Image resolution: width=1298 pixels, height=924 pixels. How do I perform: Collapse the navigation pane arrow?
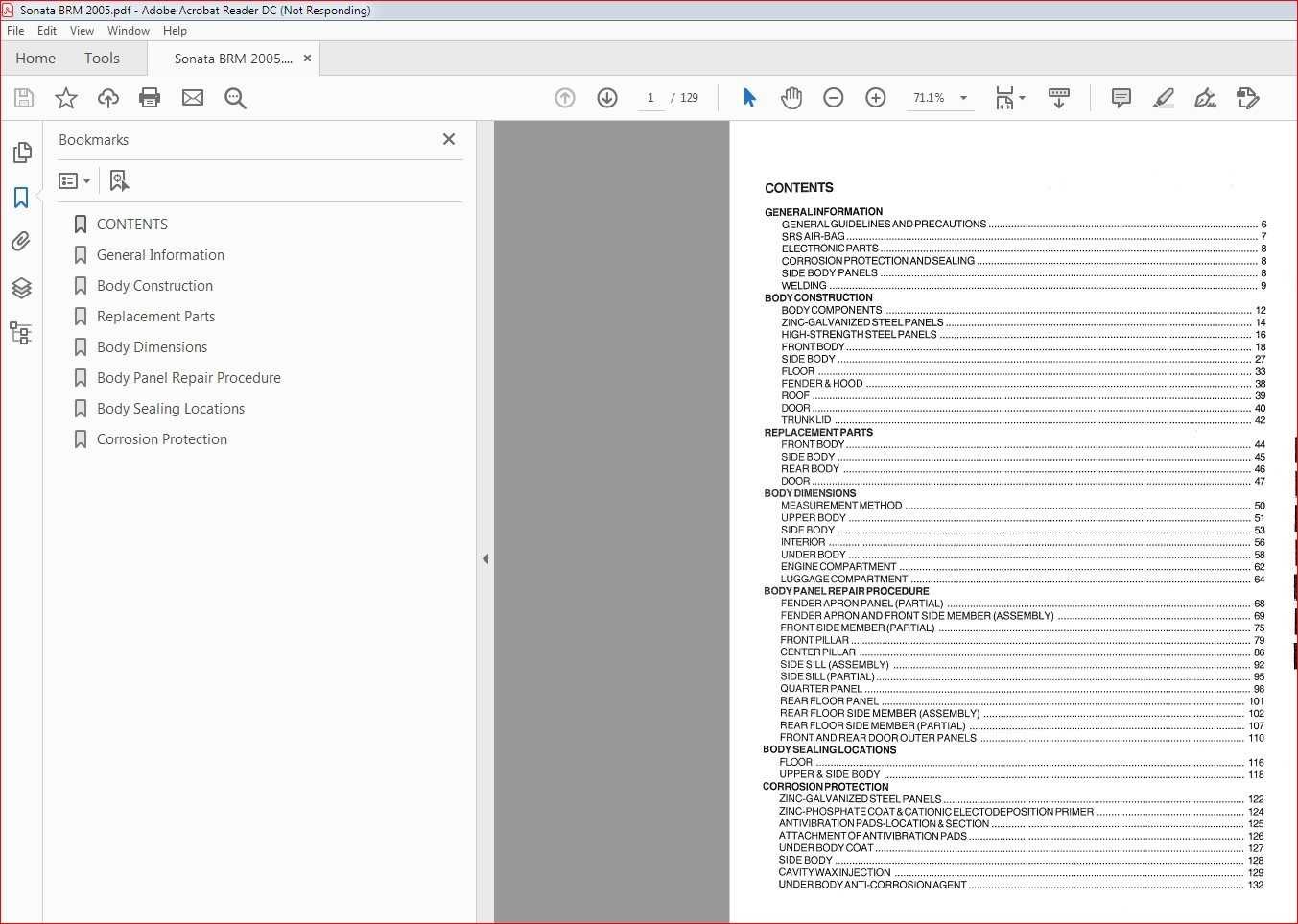click(x=485, y=558)
